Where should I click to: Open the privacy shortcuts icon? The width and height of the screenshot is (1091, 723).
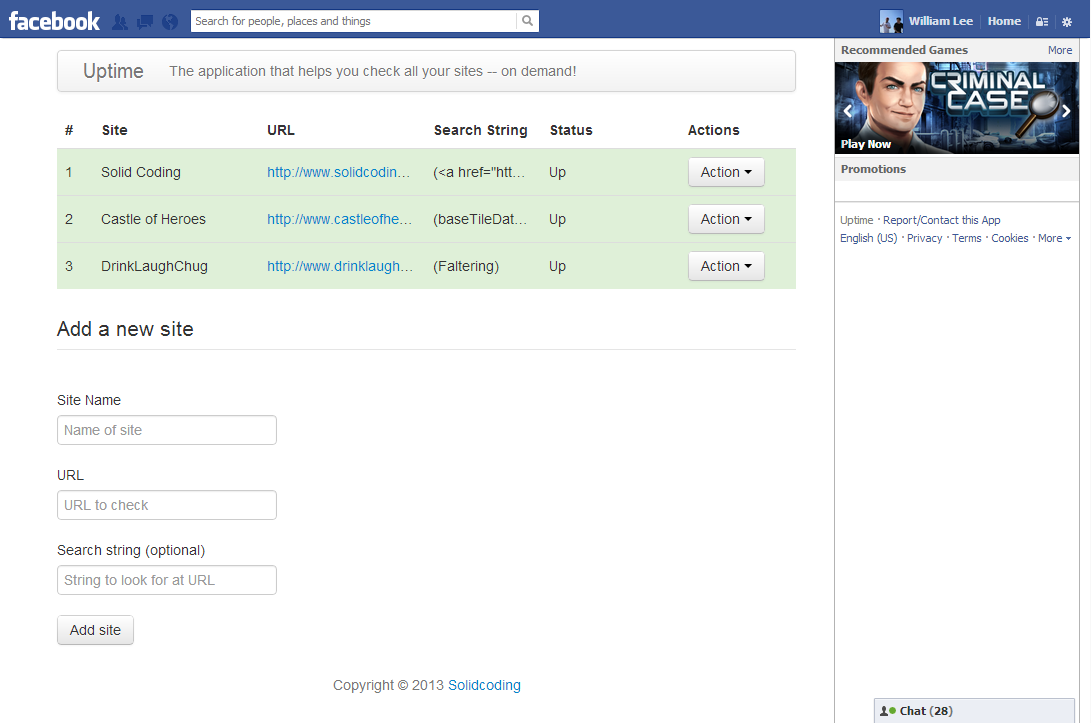[1042, 22]
